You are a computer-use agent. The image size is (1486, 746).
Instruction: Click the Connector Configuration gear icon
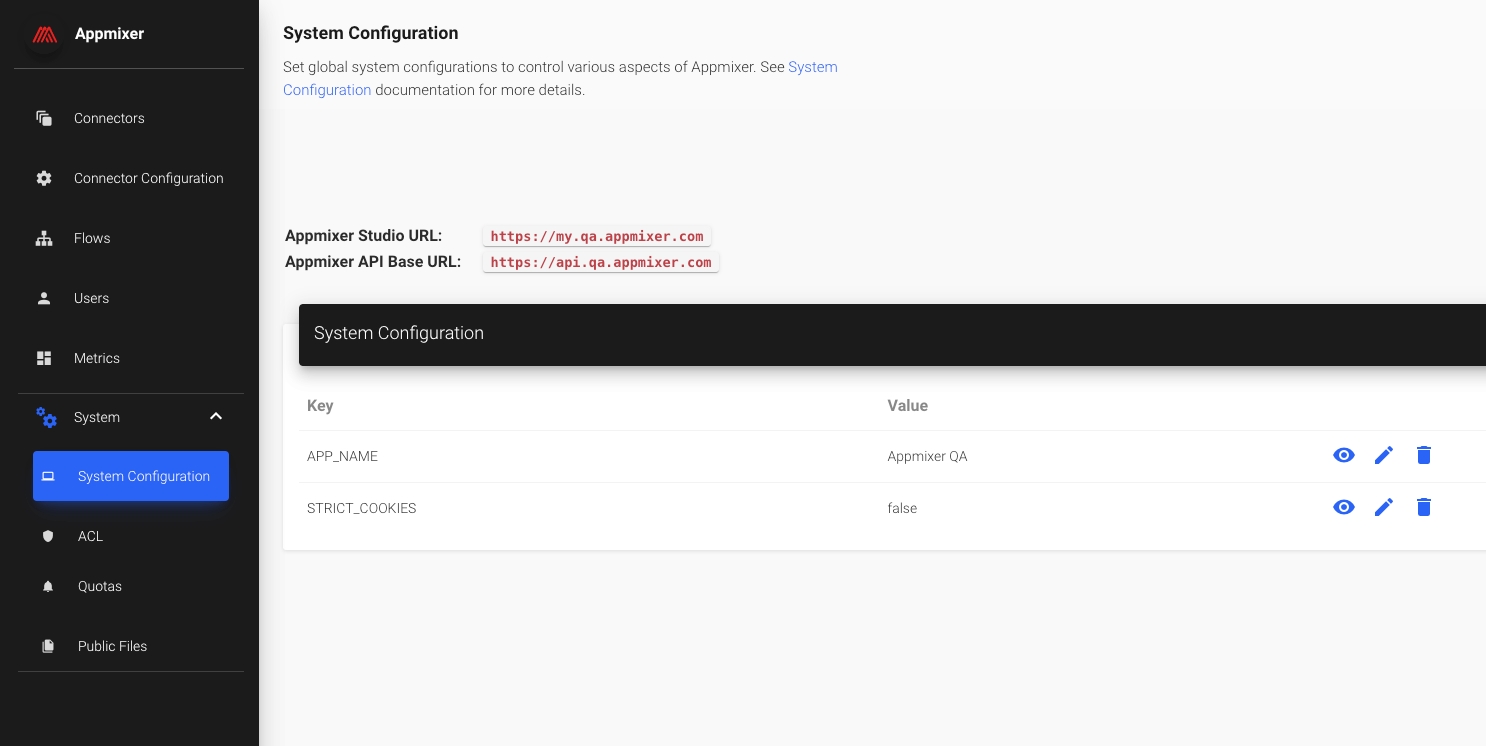pyautogui.click(x=44, y=178)
